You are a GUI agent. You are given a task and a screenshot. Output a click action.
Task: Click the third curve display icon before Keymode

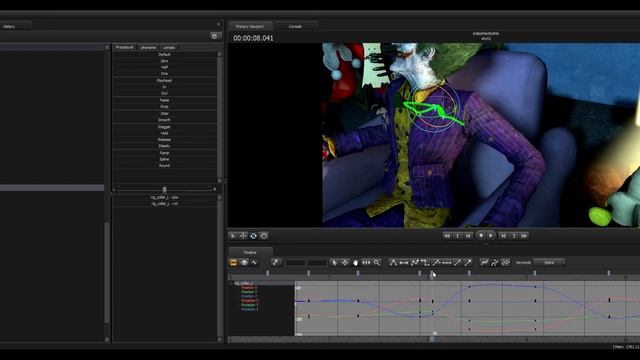click(x=505, y=263)
